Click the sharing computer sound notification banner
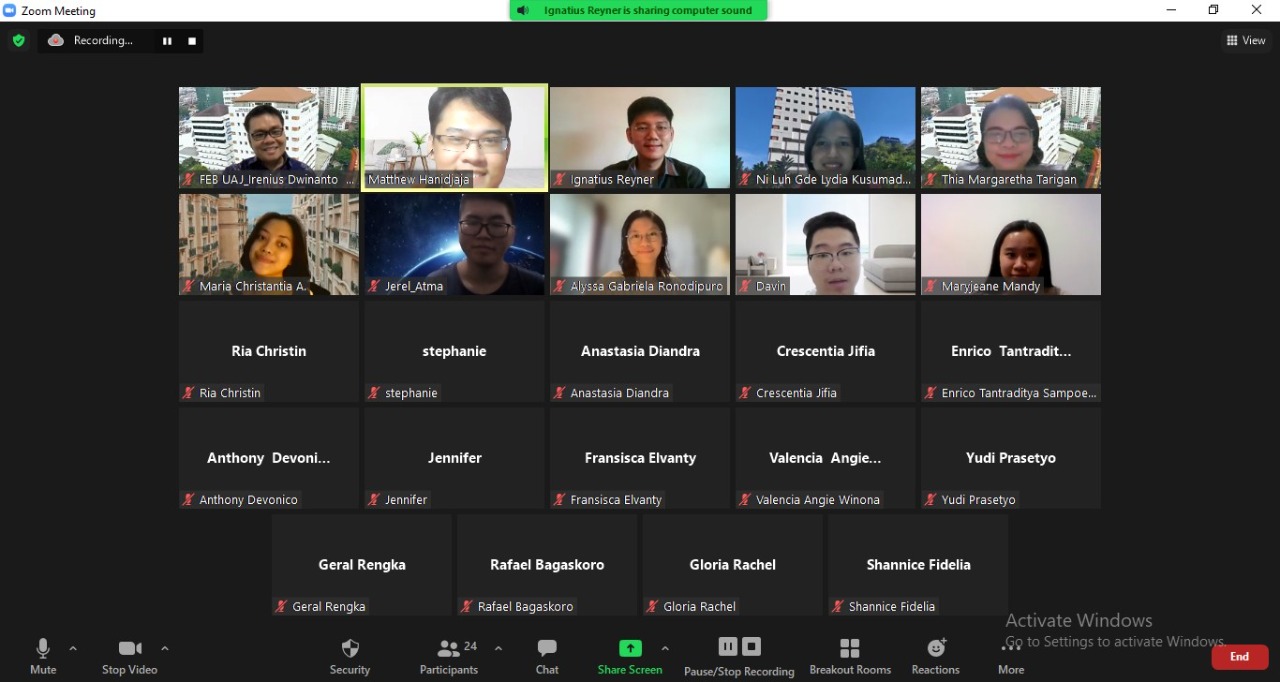Image resolution: width=1280 pixels, height=682 pixels. [x=639, y=10]
